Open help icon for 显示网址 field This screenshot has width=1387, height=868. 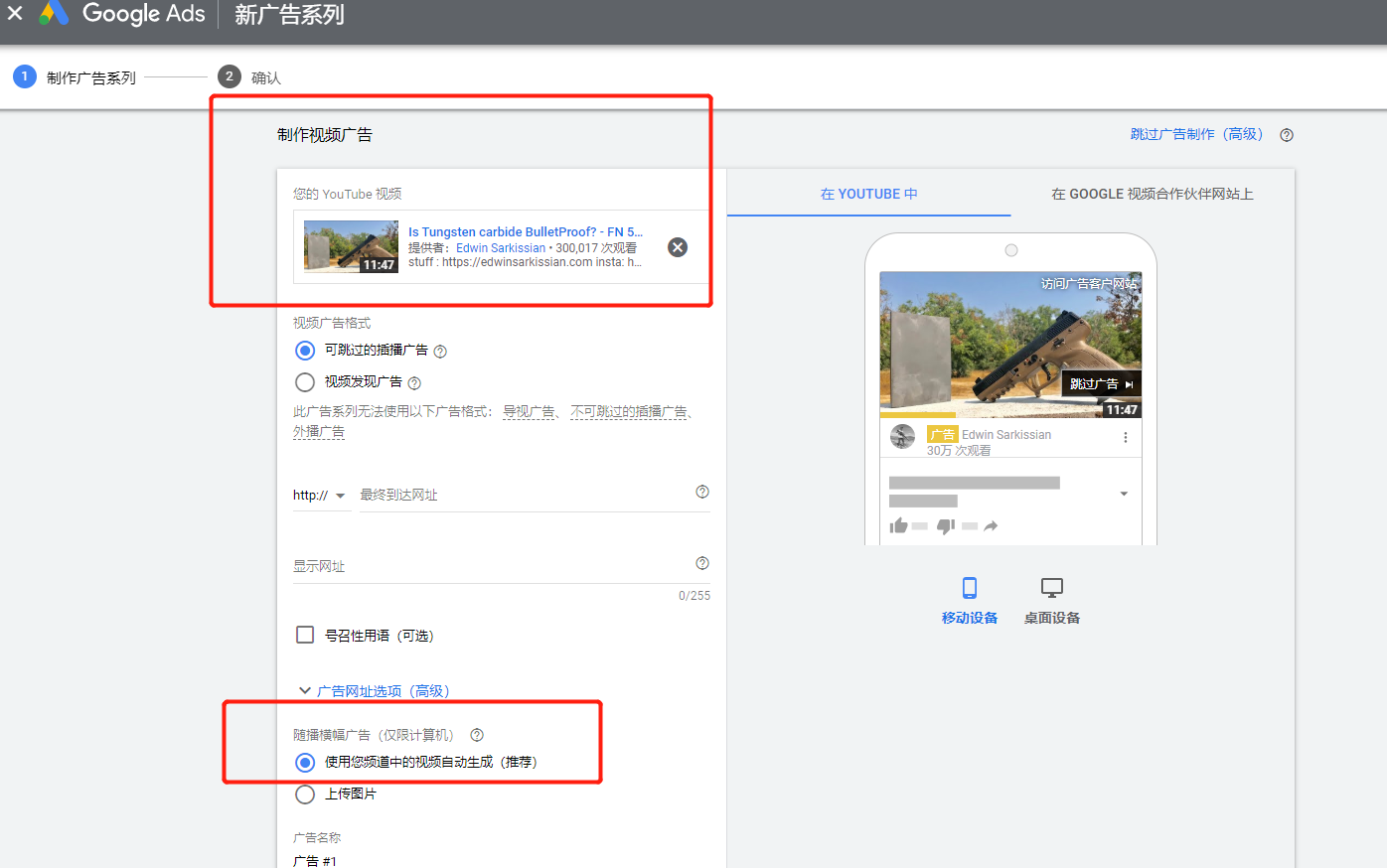pos(702,563)
